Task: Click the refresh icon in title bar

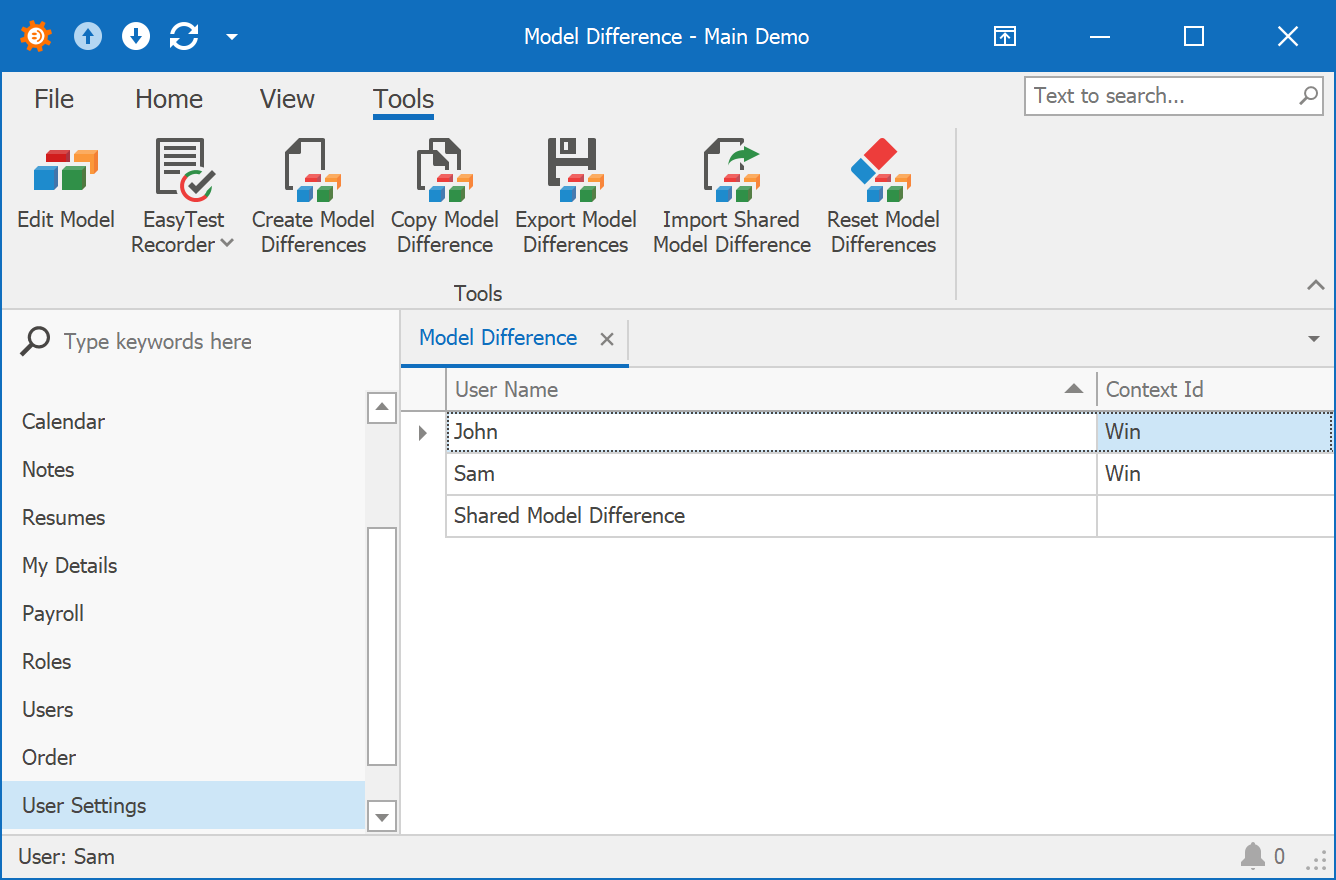Action: pyautogui.click(x=184, y=37)
